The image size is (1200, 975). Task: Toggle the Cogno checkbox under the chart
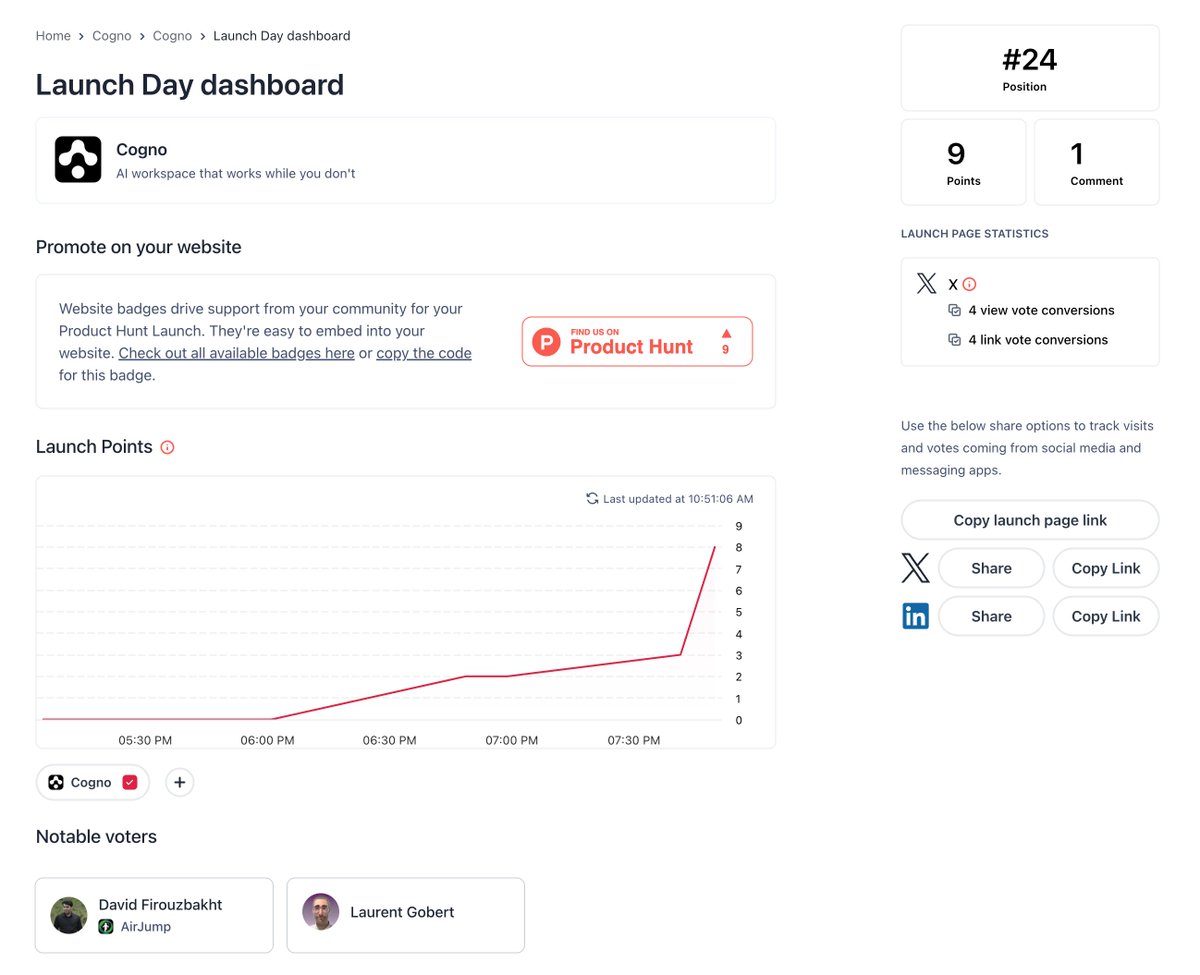coord(130,783)
